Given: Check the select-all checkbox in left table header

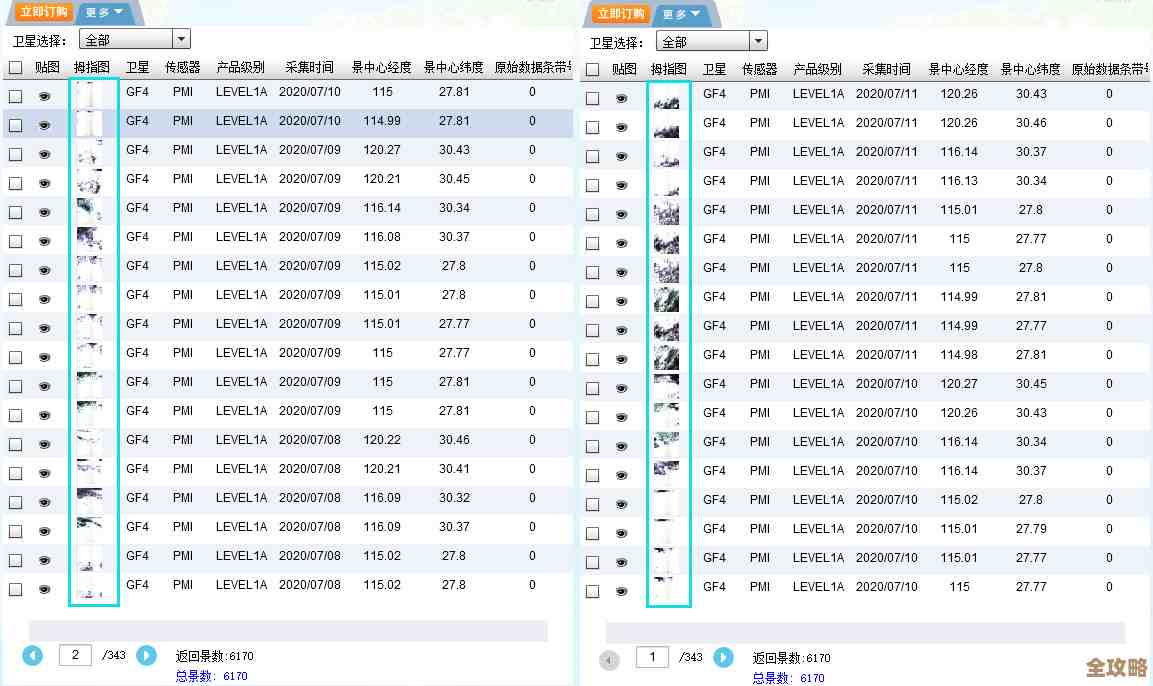Looking at the screenshot, I should click(x=14, y=66).
